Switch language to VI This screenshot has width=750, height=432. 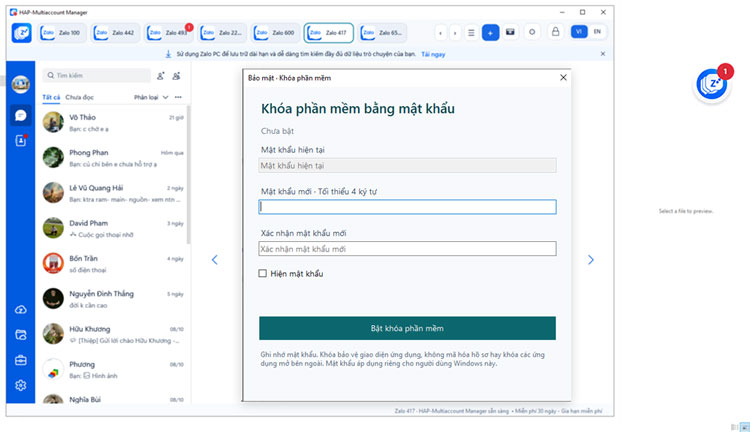tap(579, 32)
